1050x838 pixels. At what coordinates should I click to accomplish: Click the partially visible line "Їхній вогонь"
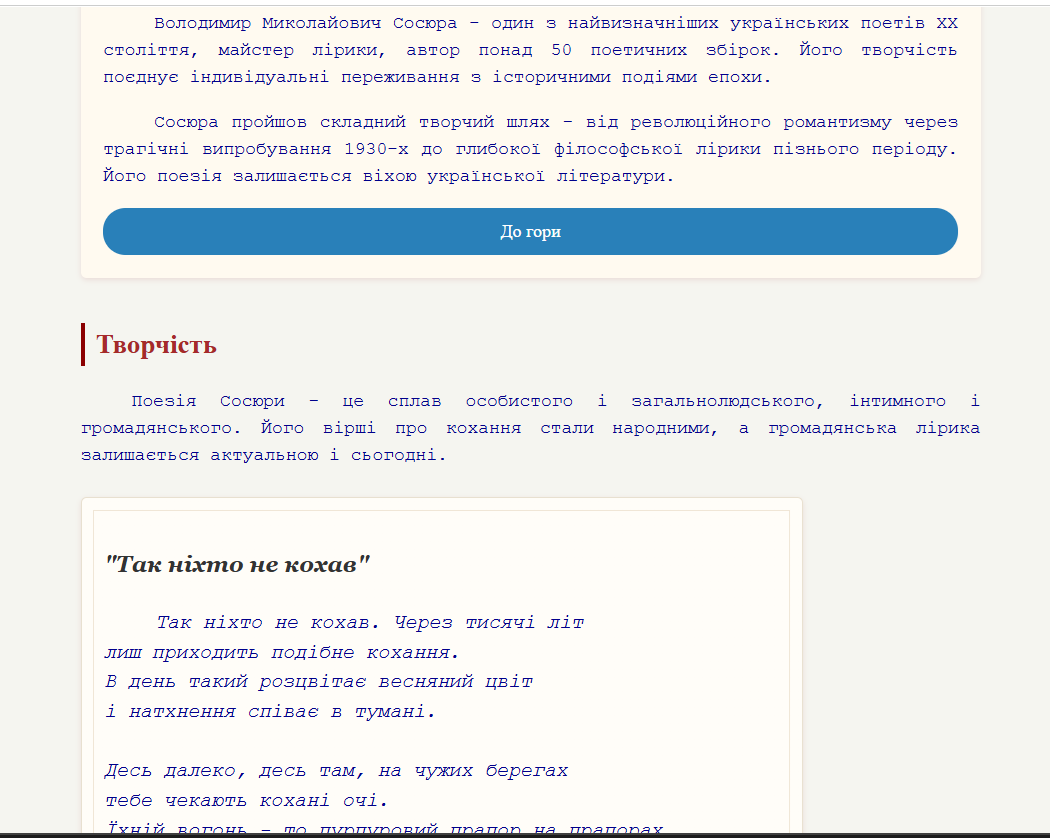tap(384, 828)
